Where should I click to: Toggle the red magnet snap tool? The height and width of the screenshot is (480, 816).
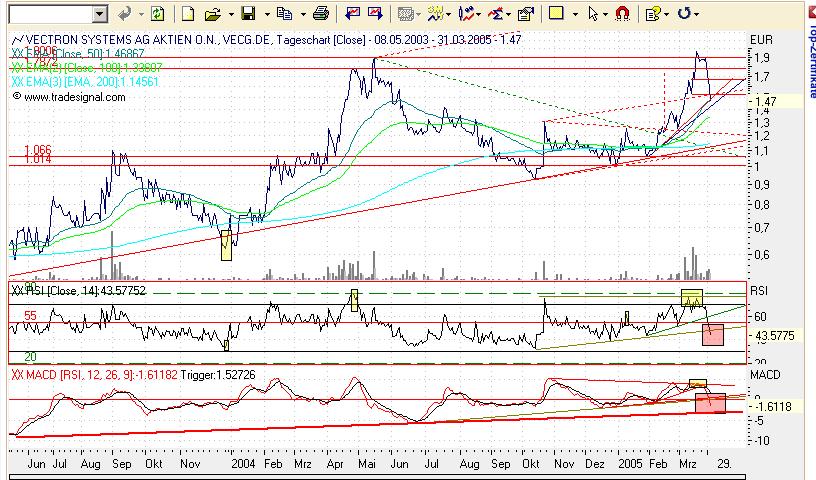[x=622, y=14]
